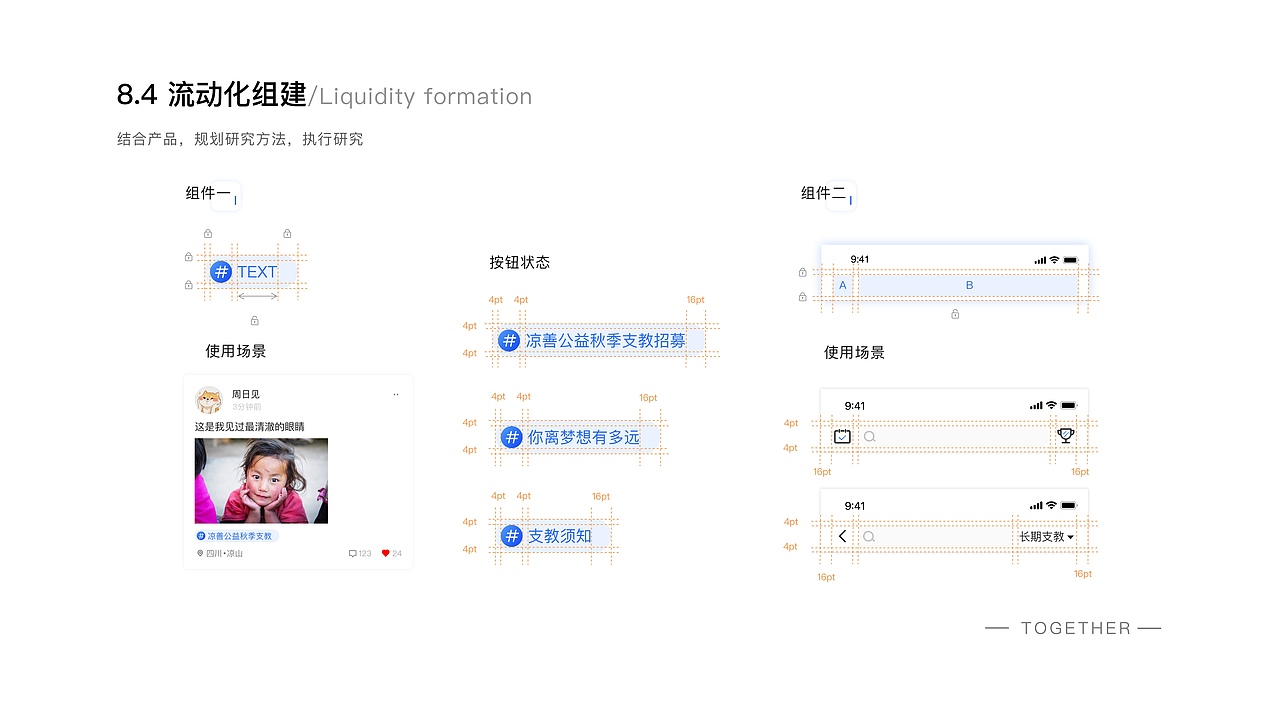Click 周日见's avatar thumbnail
Screen dimensions: 1280x721
[x=207, y=400]
